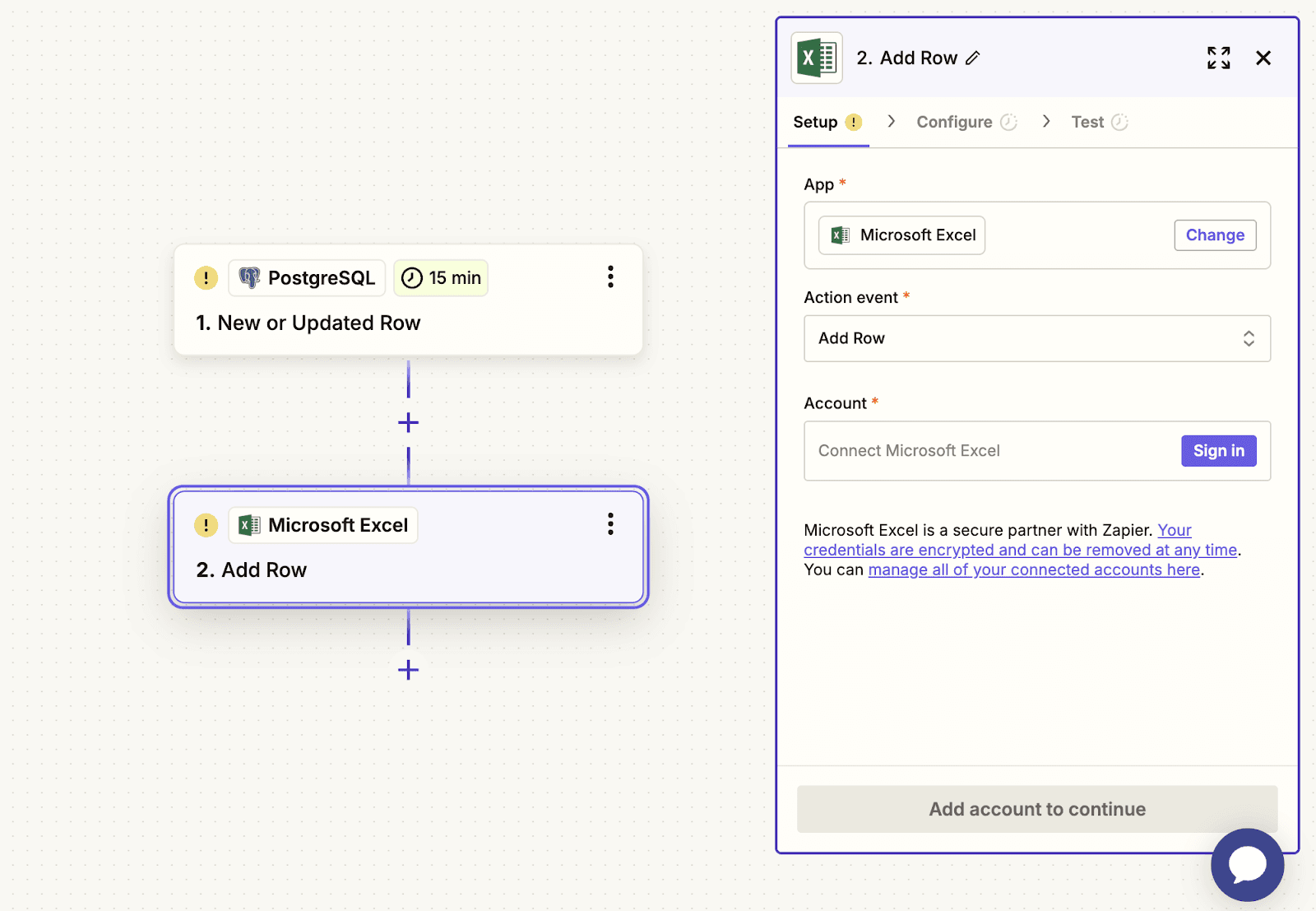Open the Setup tab
The height and width of the screenshot is (911, 1316).
pos(827,122)
